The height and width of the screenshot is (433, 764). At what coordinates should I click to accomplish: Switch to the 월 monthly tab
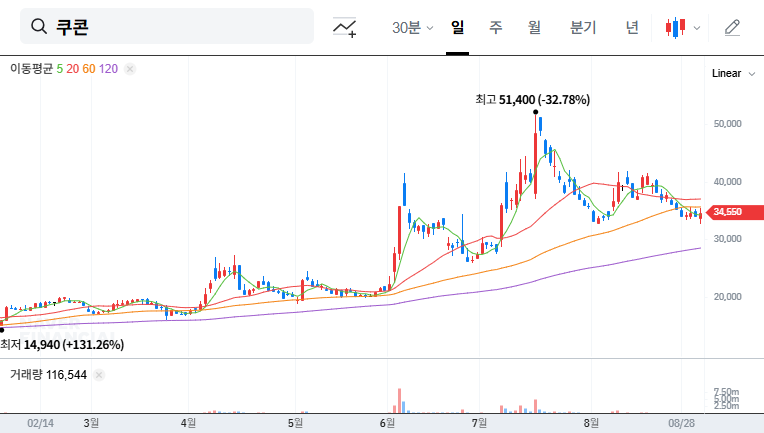[535, 27]
